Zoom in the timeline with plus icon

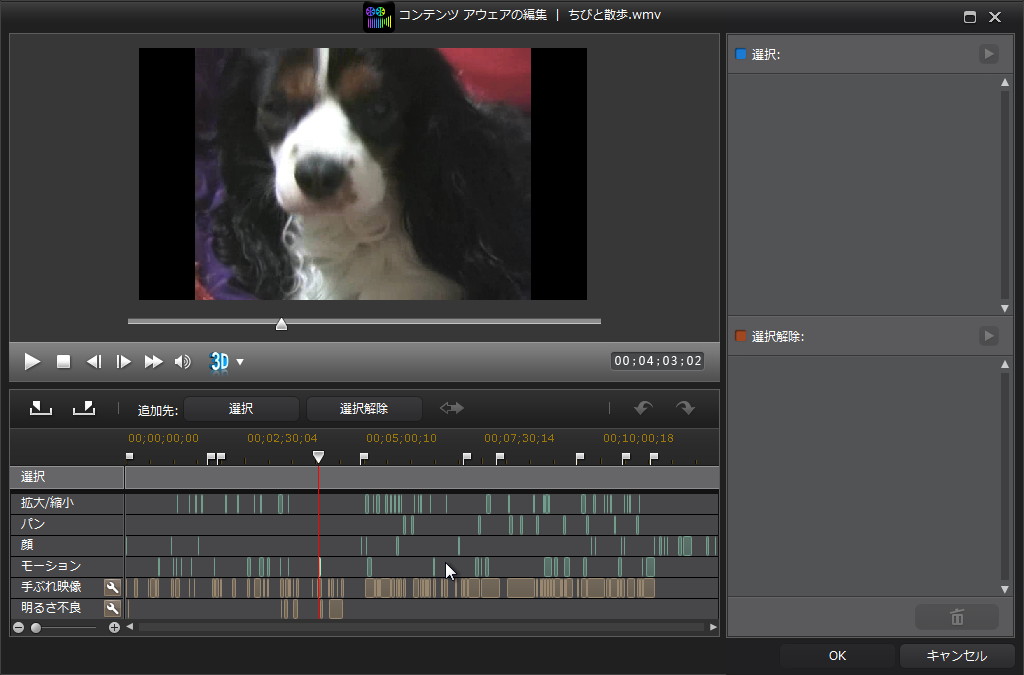(114, 627)
